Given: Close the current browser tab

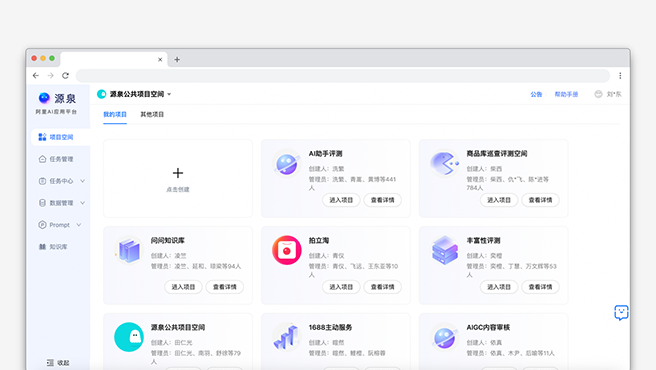Looking at the screenshot, I should 160,59.
